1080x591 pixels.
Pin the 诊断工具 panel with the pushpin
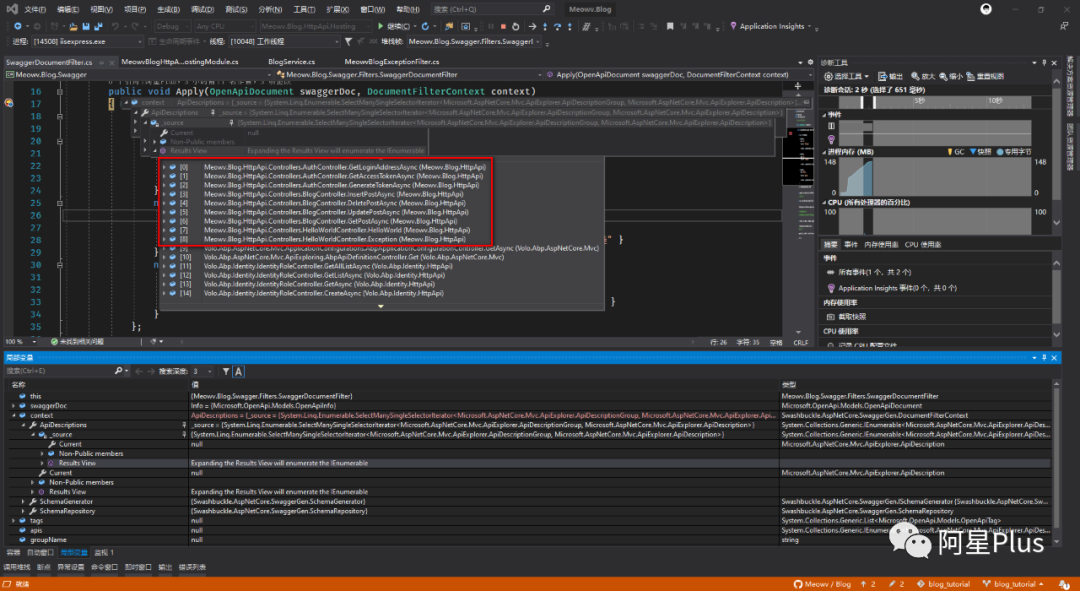click(x=1044, y=63)
